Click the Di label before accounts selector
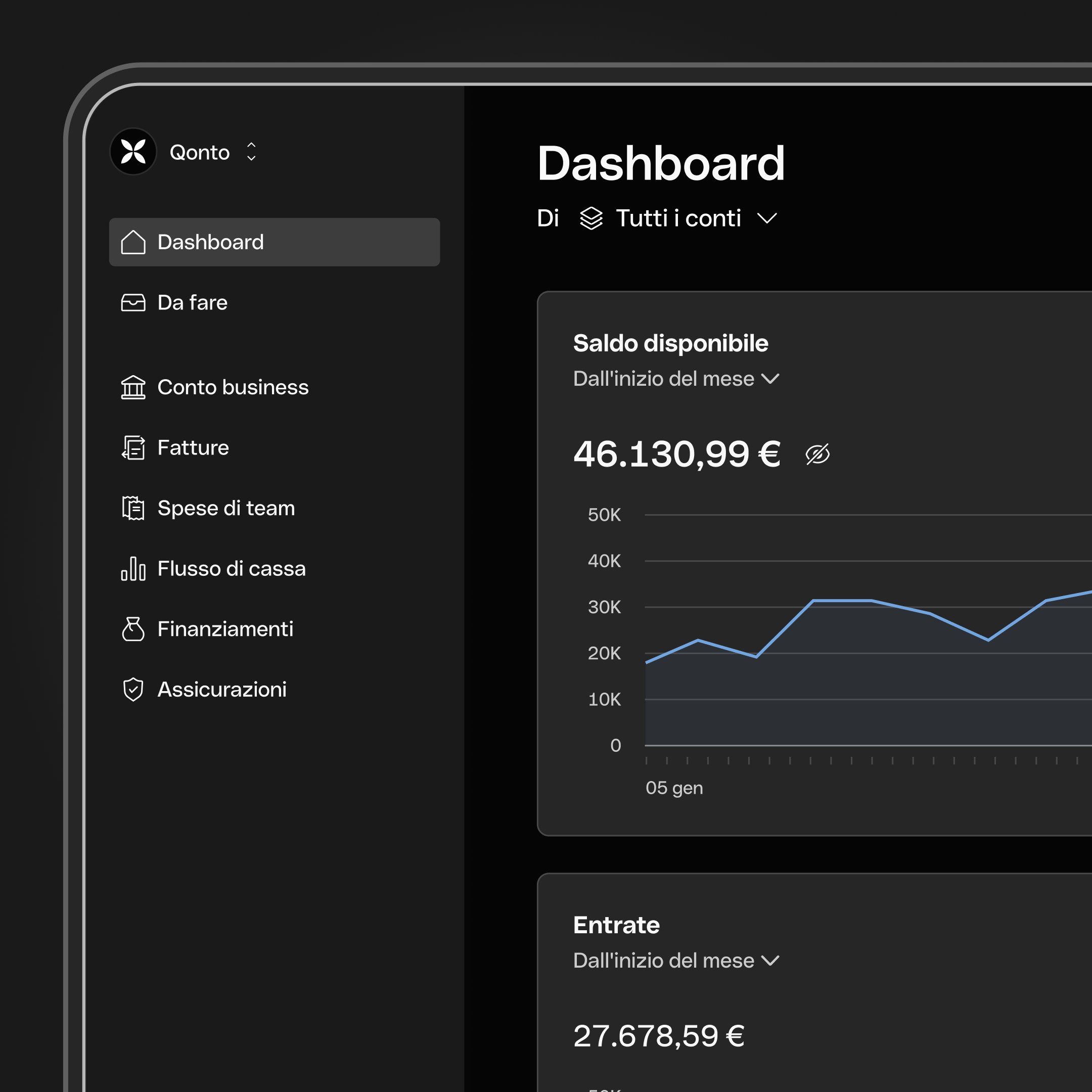 tap(548, 218)
